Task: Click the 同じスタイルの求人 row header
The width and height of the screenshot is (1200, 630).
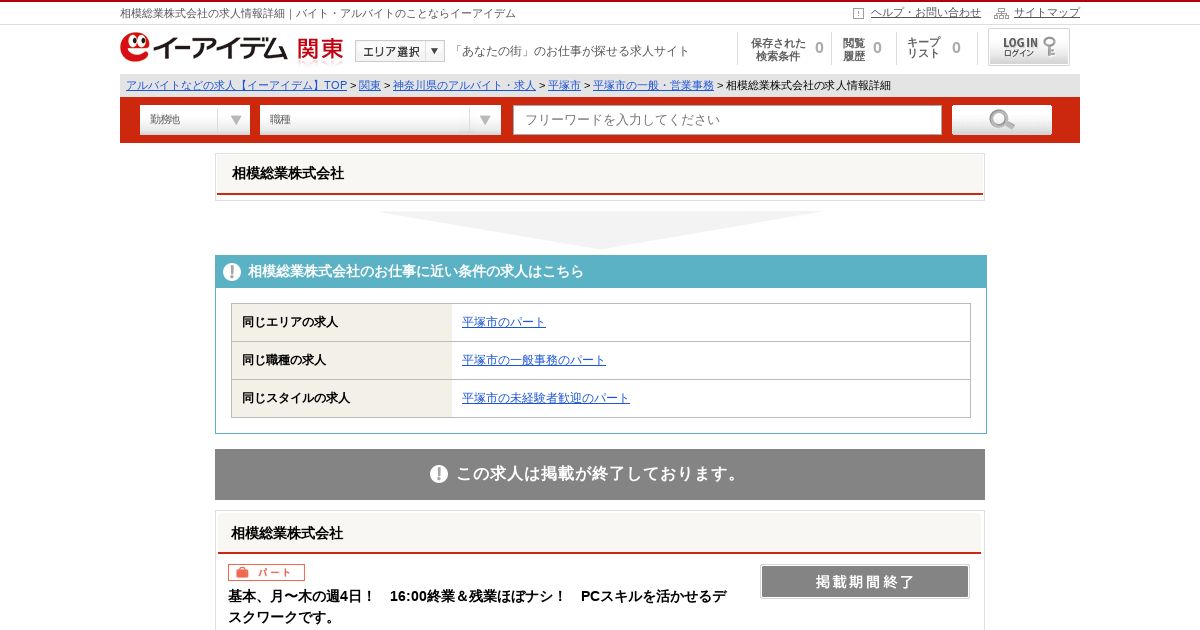Action: tap(341, 398)
